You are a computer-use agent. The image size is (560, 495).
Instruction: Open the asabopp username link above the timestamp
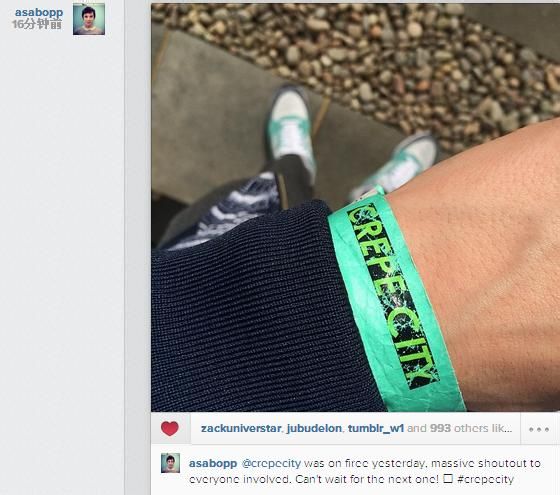(39, 13)
